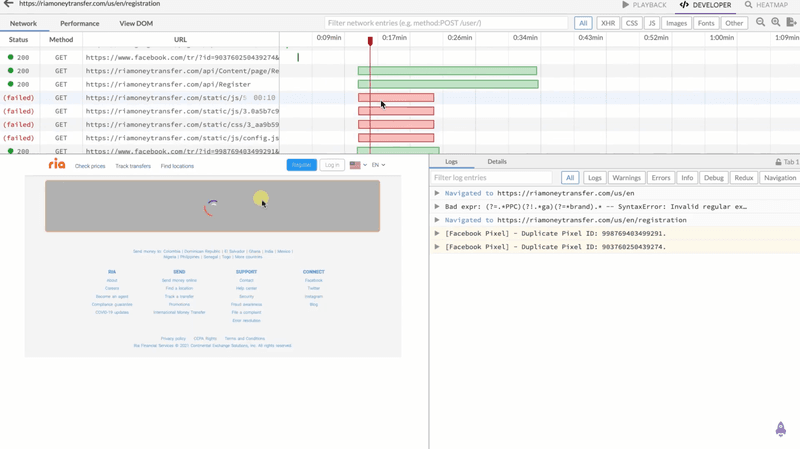Viewport: 800px width, 449px height.
Task: Filter network entries by JS
Action: (x=652, y=23)
